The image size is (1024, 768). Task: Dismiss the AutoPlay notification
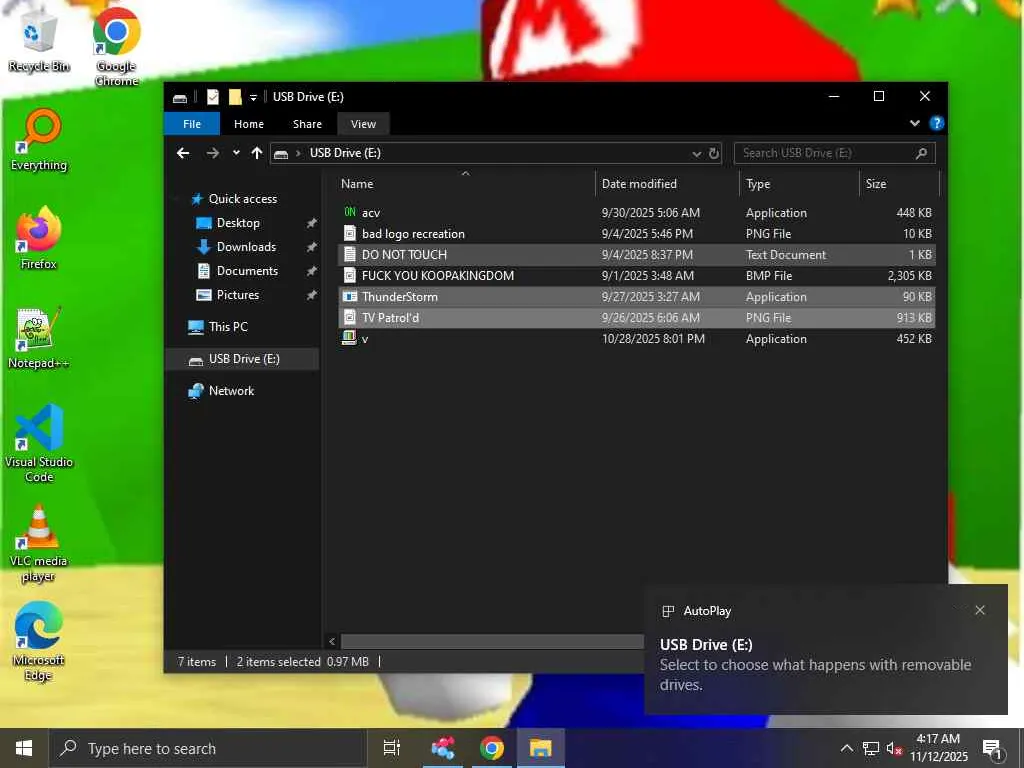tap(980, 610)
